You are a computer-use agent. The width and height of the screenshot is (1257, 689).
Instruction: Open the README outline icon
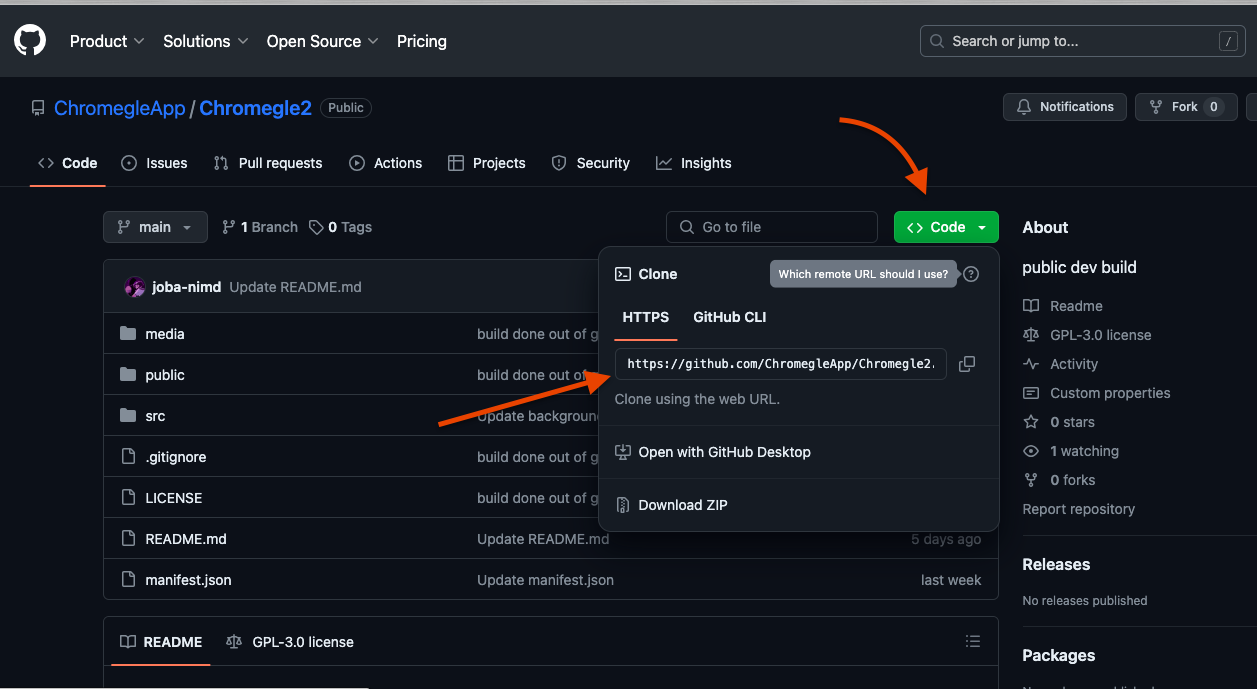coord(972,642)
